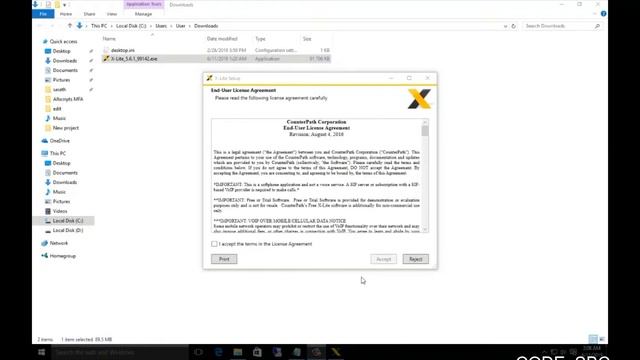640x360 pixels.
Task: Click 'Downloads' in the address breadcrumb
Action: (206, 26)
